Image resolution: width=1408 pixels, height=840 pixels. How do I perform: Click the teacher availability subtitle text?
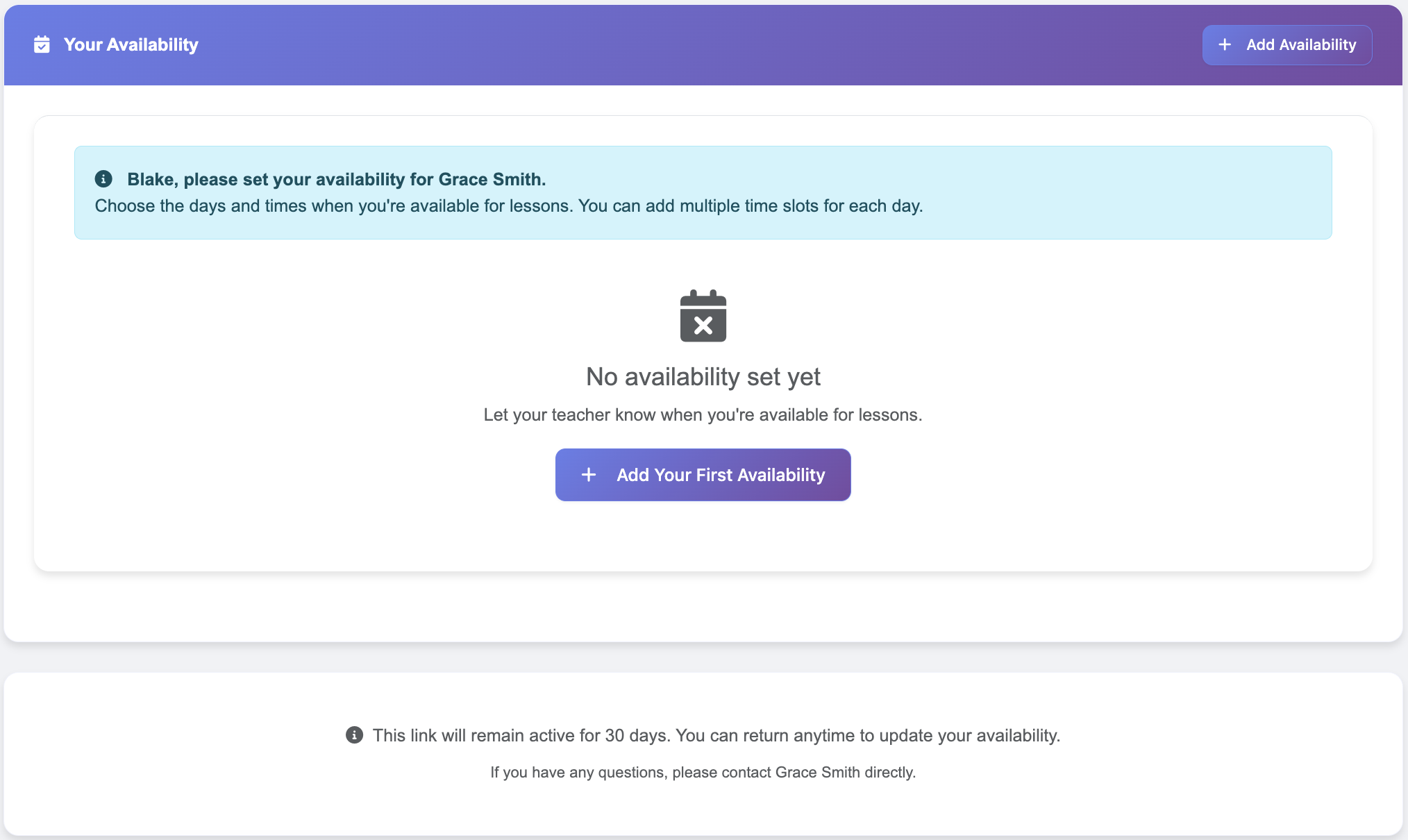click(703, 414)
